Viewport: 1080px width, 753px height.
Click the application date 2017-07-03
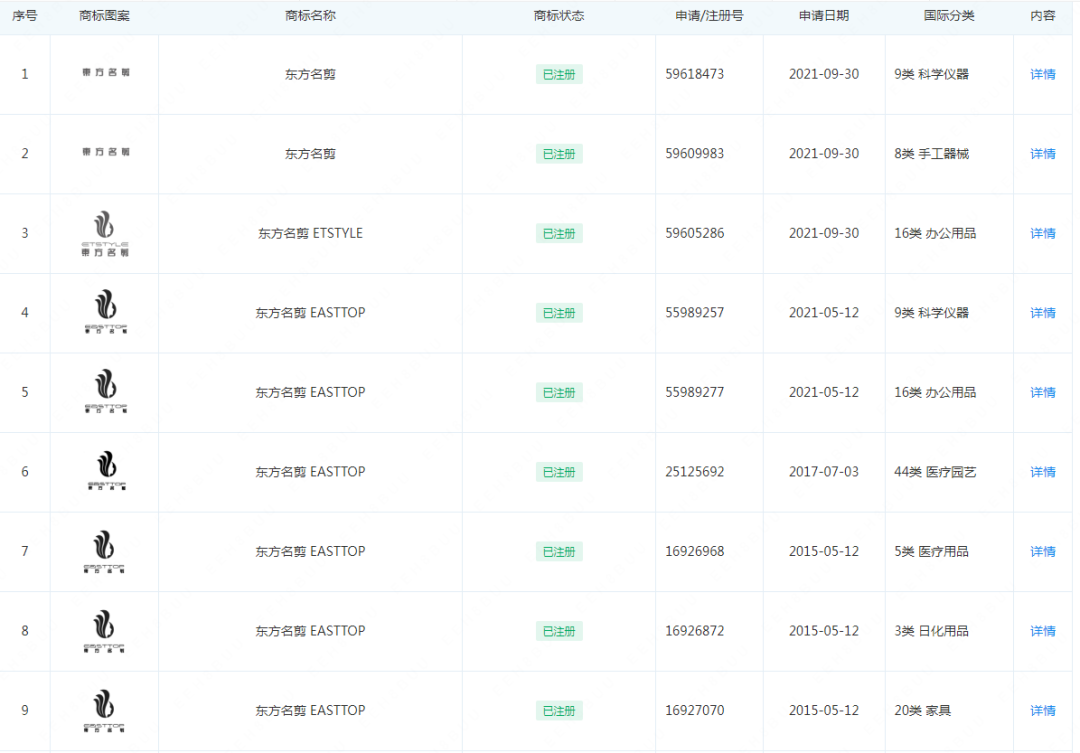pos(824,472)
